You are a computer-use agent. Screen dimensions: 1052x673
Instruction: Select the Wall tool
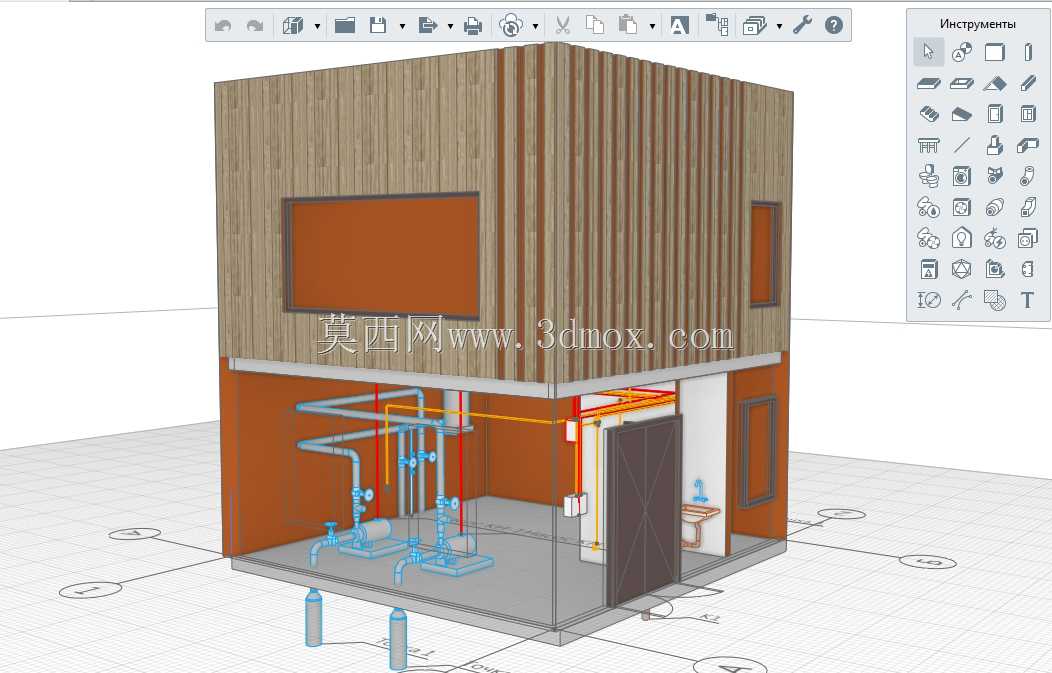tap(995, 52)
